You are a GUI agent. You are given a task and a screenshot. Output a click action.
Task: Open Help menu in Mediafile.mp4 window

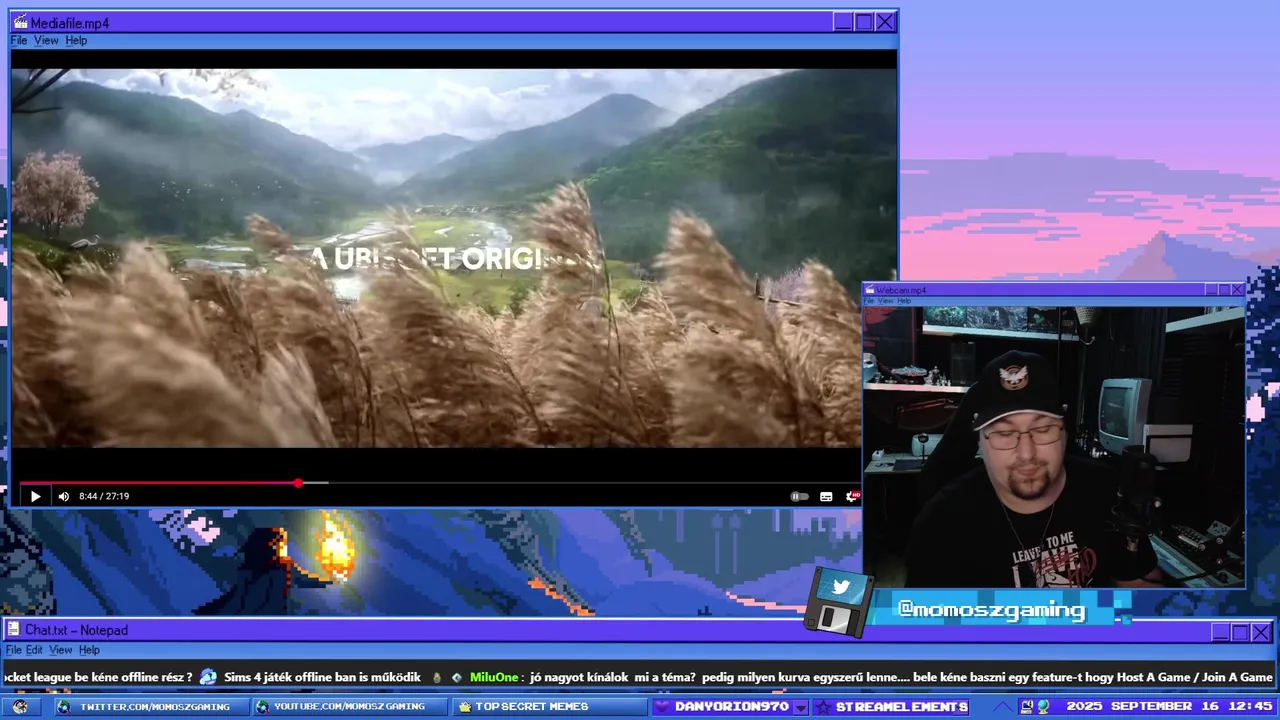tap(76, 41)
